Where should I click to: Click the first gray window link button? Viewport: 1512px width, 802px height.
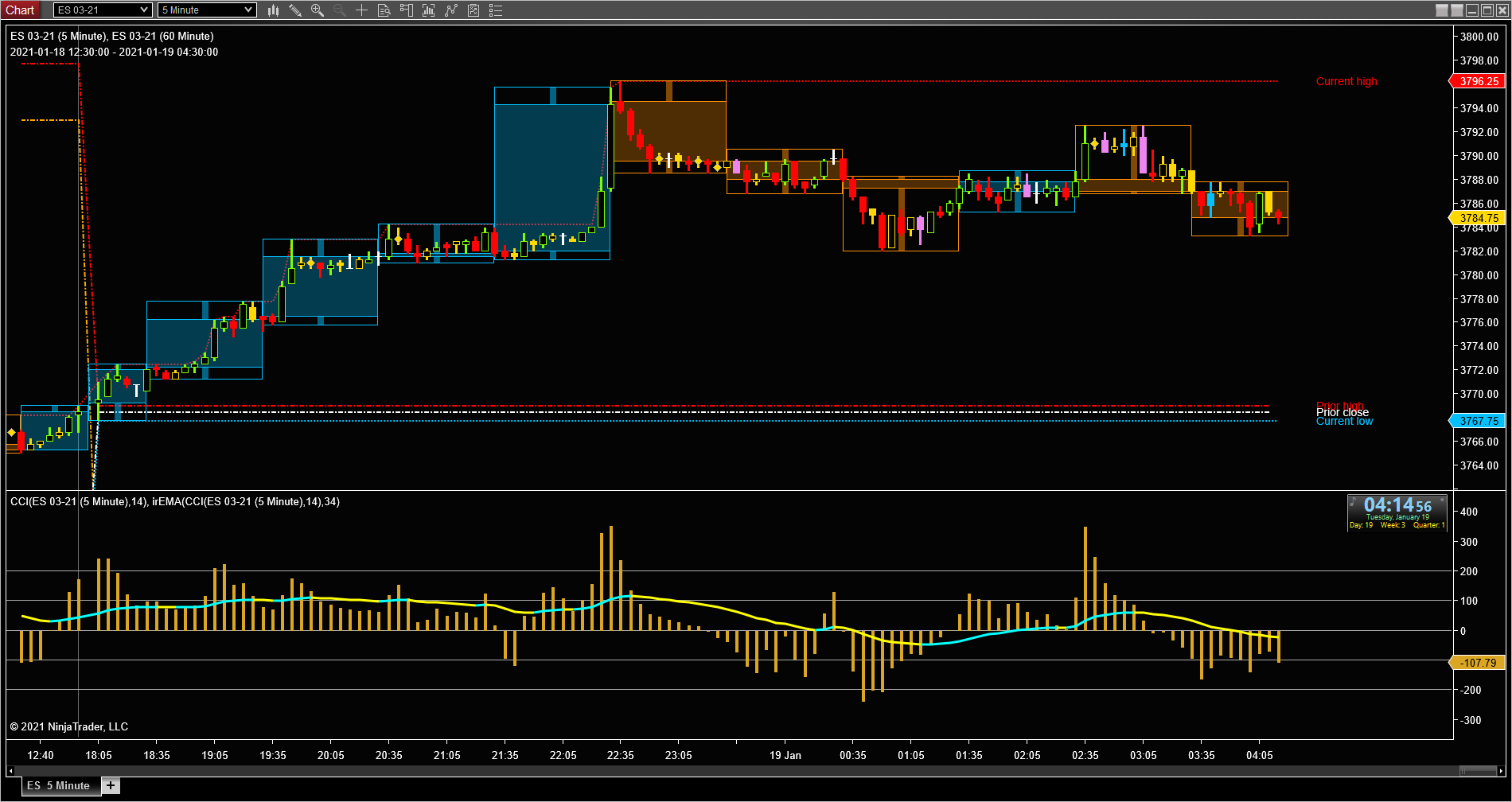pyautogui.click(x=1442, y=10)
